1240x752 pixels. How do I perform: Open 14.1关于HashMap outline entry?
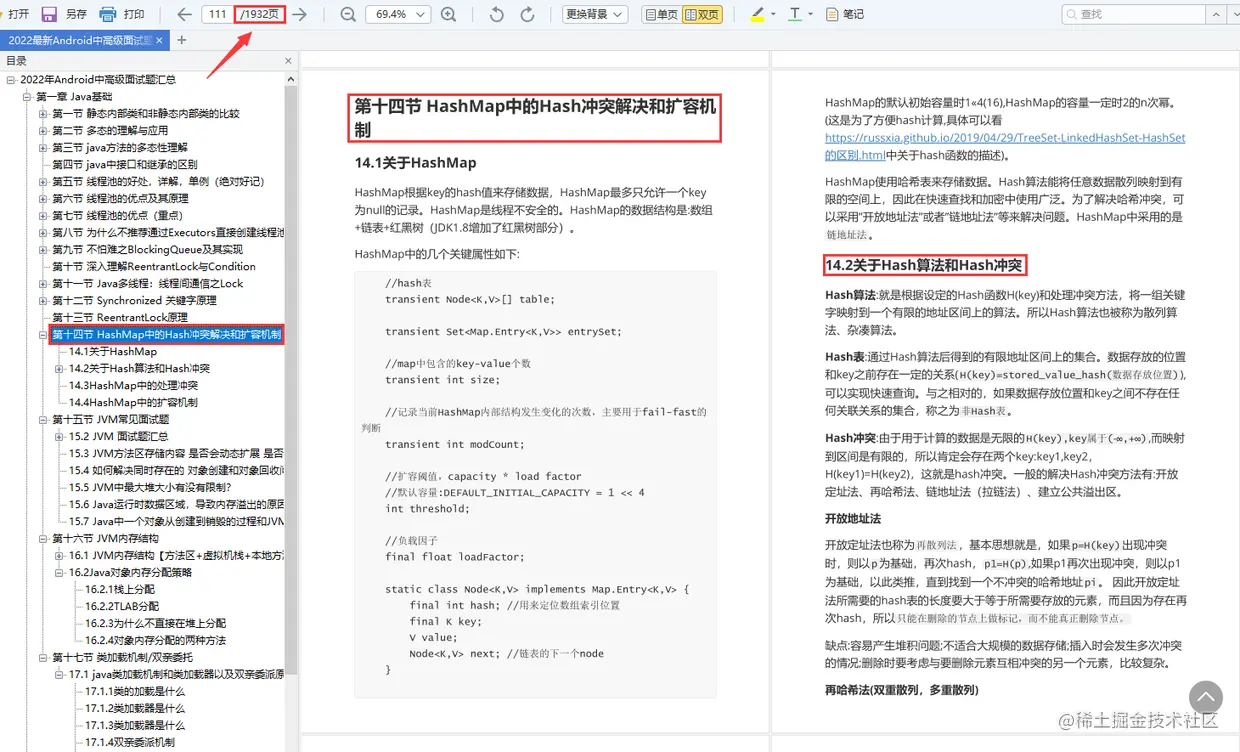point(112,351)
